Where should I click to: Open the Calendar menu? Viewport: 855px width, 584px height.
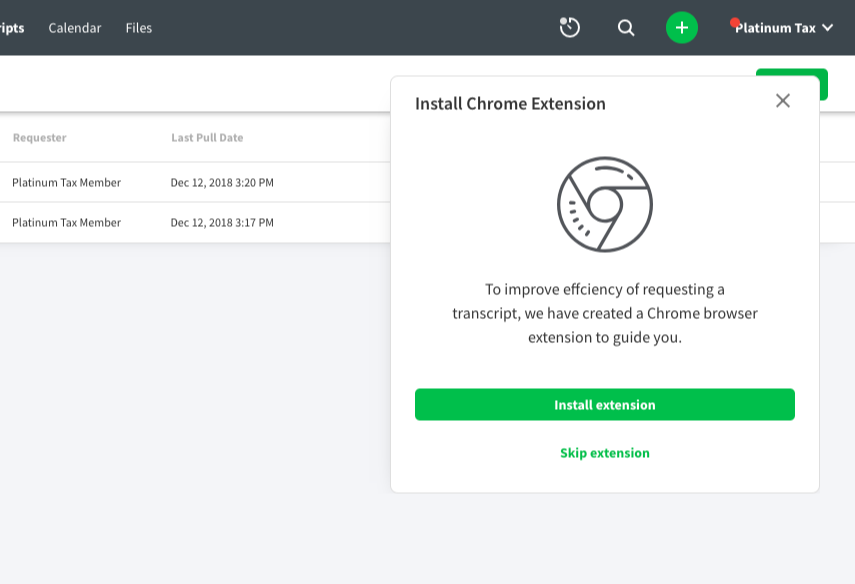pos(75,27)
